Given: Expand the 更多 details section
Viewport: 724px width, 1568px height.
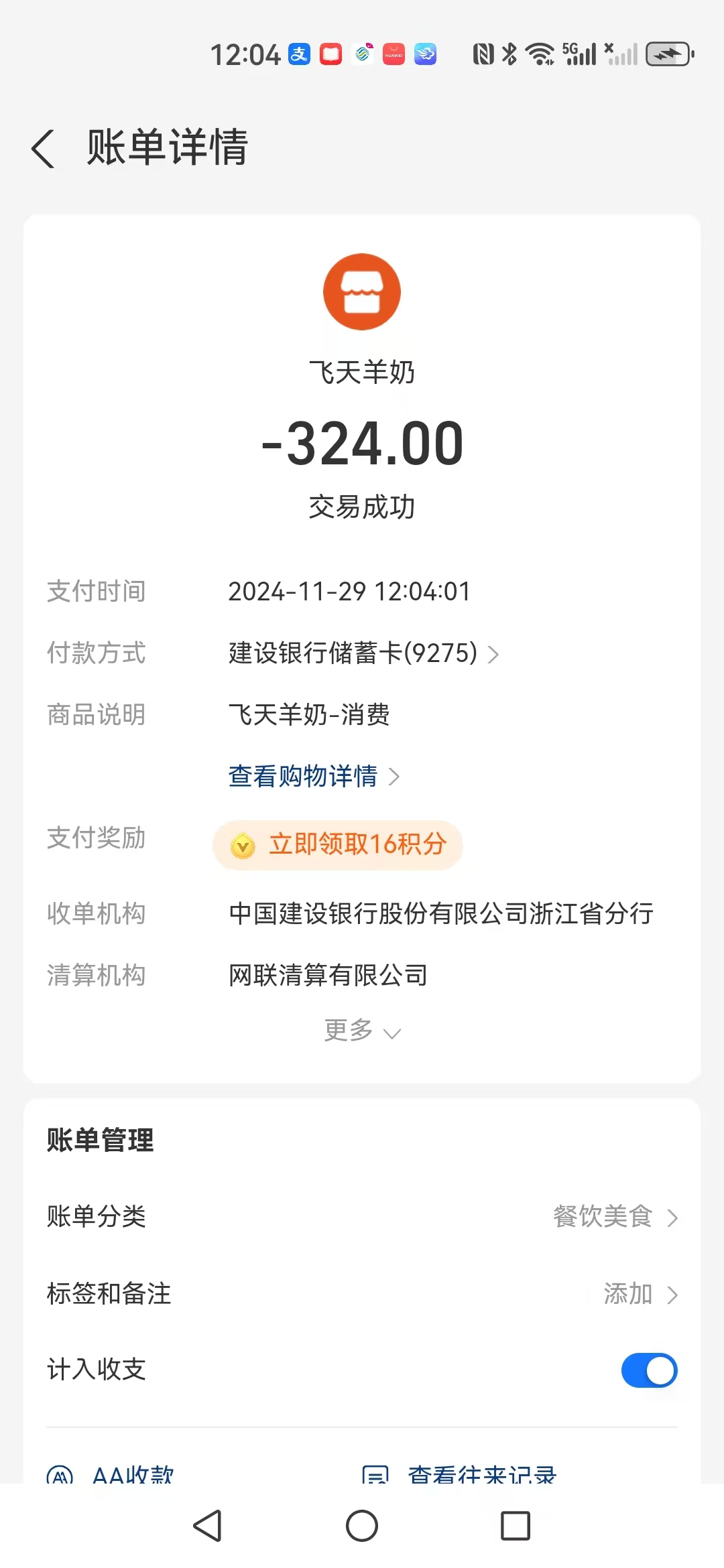Looking at the screenshot, I should pyautogui.click(x=362, y=1031).
